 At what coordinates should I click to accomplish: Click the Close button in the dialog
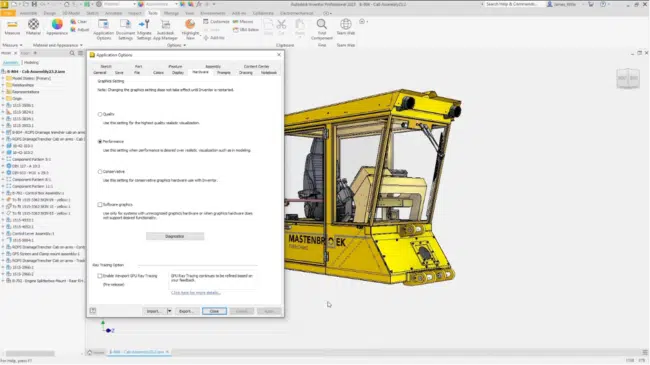pos(214,311)
